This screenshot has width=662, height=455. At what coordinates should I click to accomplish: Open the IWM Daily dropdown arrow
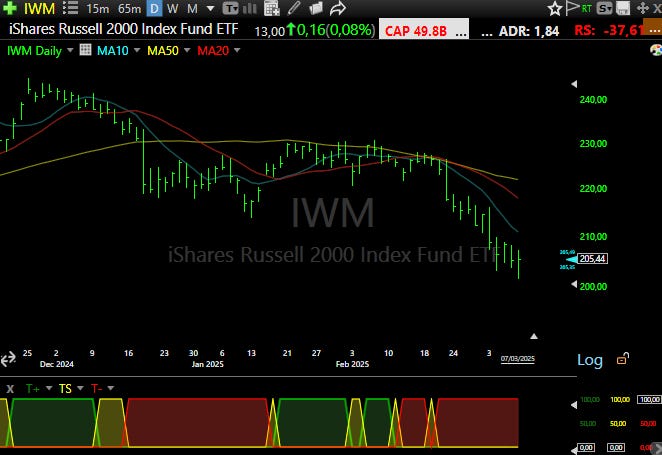click(x=70, y=50)
